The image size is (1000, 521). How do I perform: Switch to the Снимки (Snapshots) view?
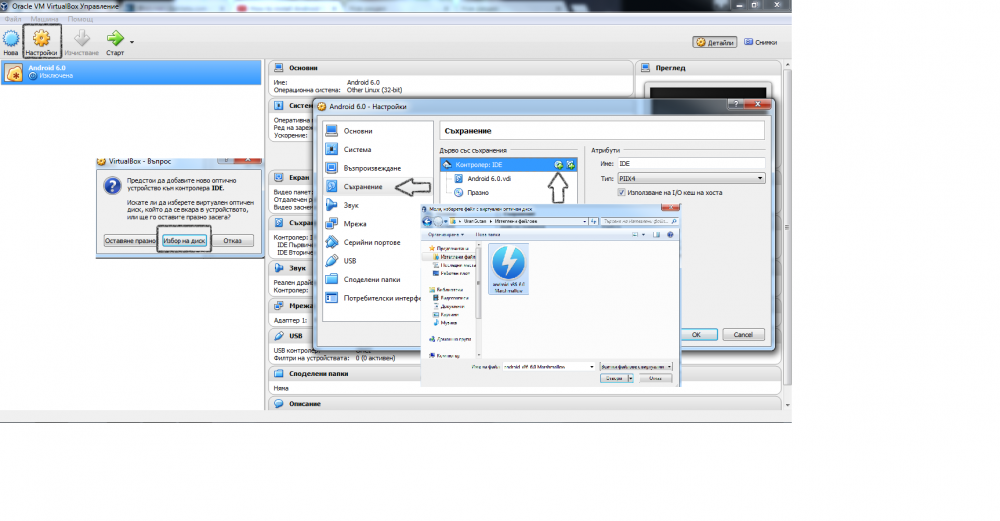(760, 43)
